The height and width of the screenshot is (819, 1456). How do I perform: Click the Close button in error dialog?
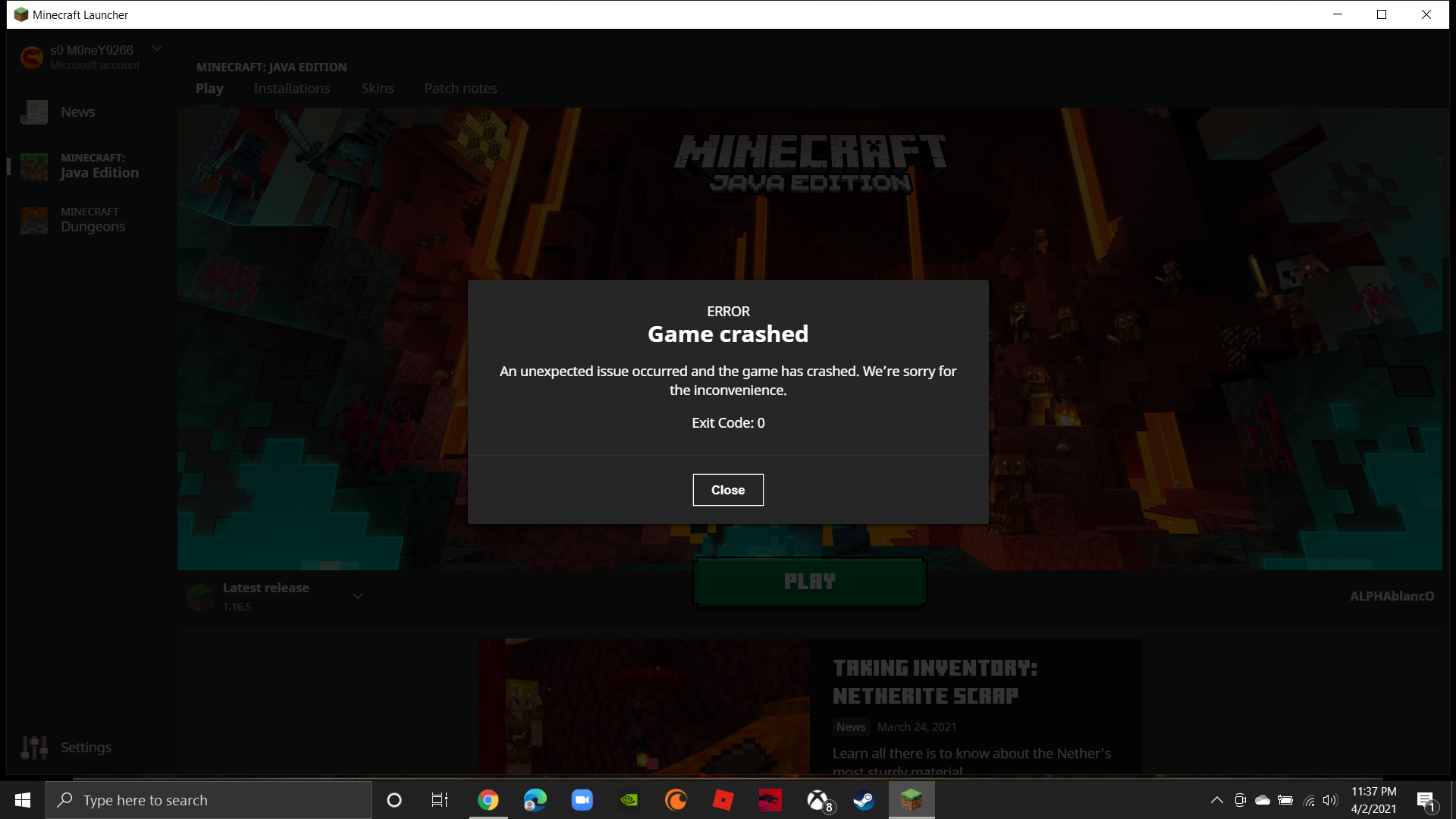(727, 490)
